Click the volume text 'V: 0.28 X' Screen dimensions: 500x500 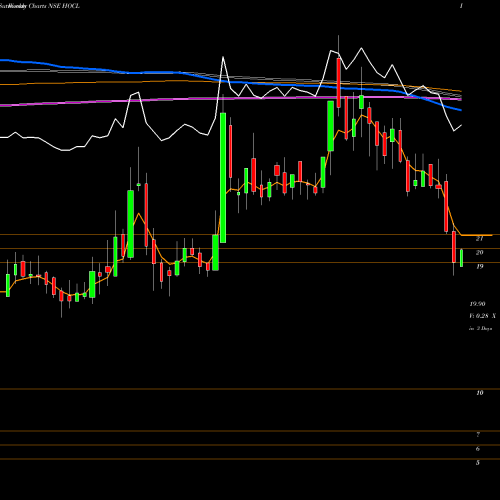[x=482, y=316]
